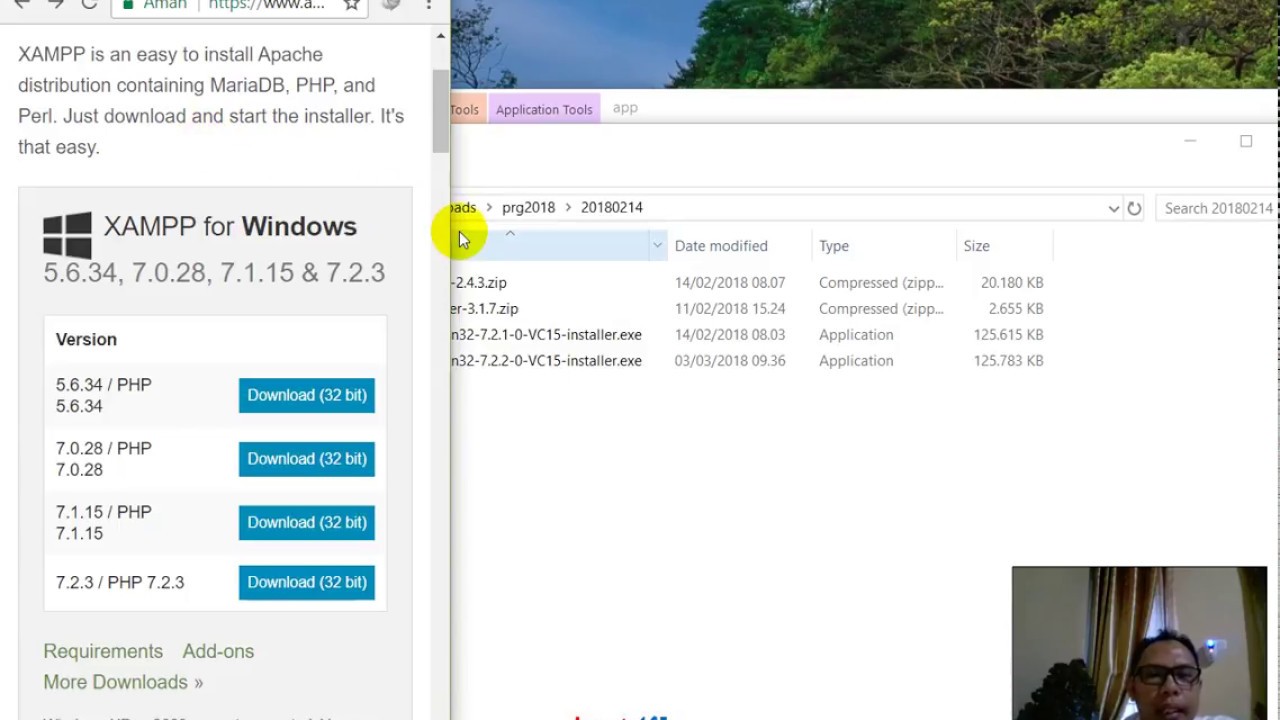Click the 2.655 KB size cell
The image size is (1280, 720).
(1016, 308)
